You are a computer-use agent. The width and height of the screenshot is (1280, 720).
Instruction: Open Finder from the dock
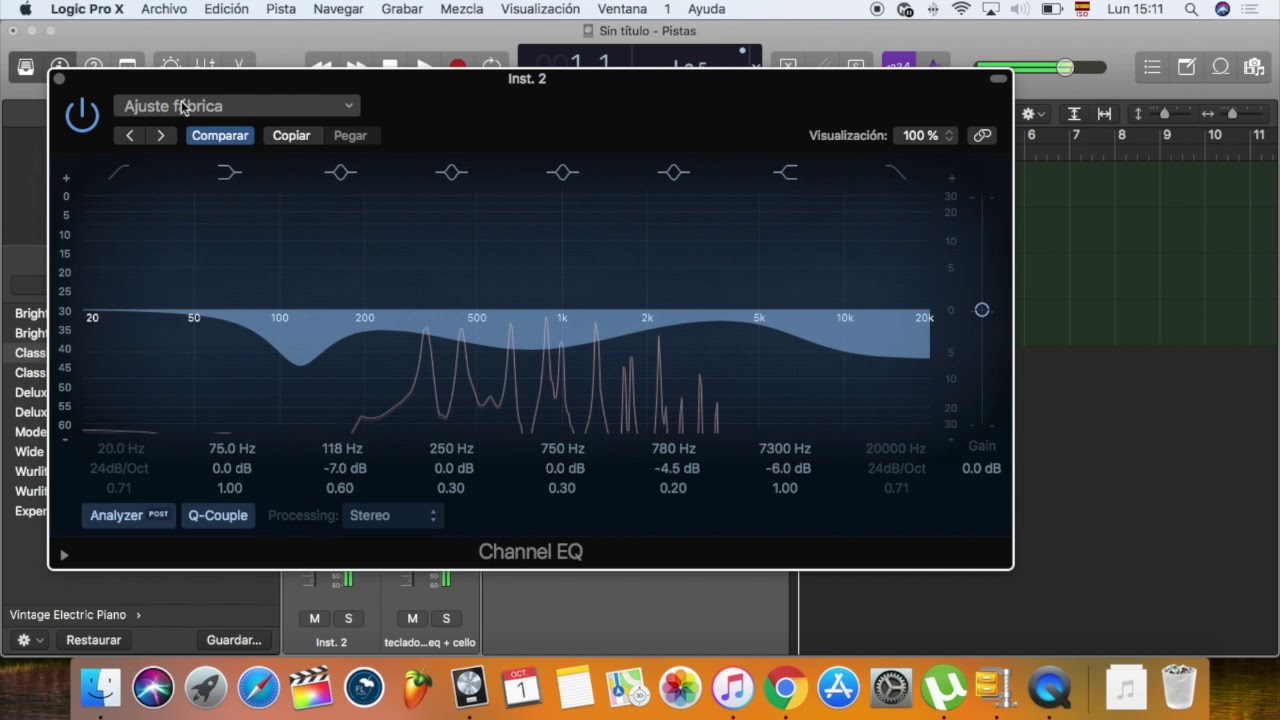(101, 688)
